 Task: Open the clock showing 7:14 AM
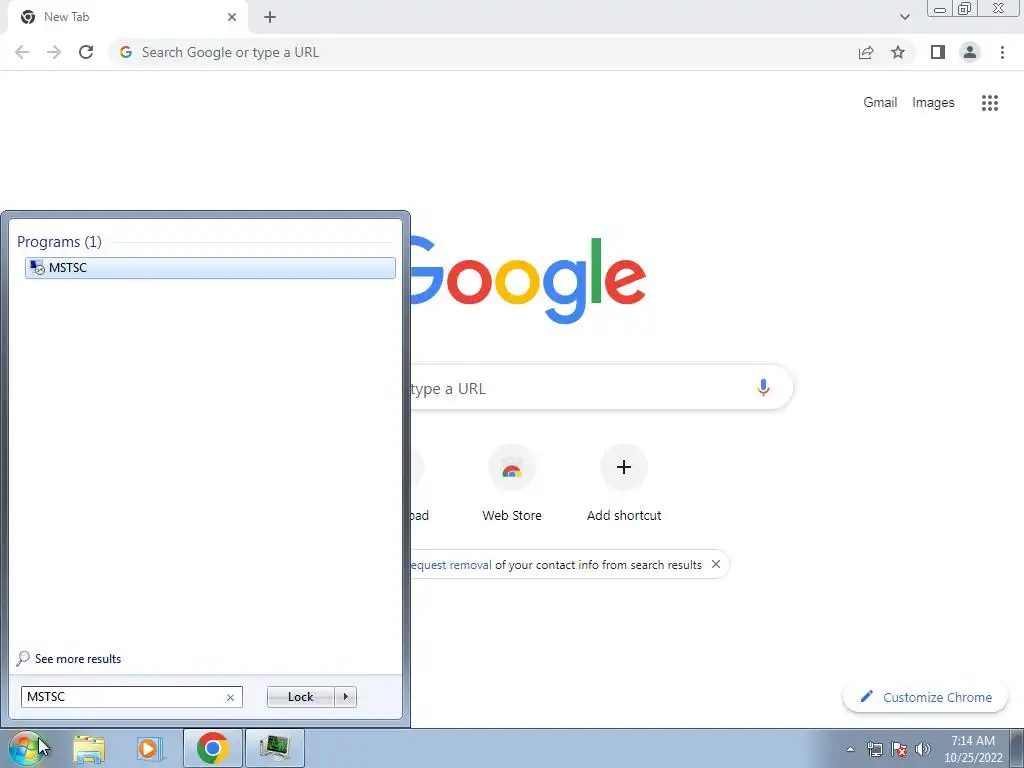pyautogui.click(x=972, y=749)
